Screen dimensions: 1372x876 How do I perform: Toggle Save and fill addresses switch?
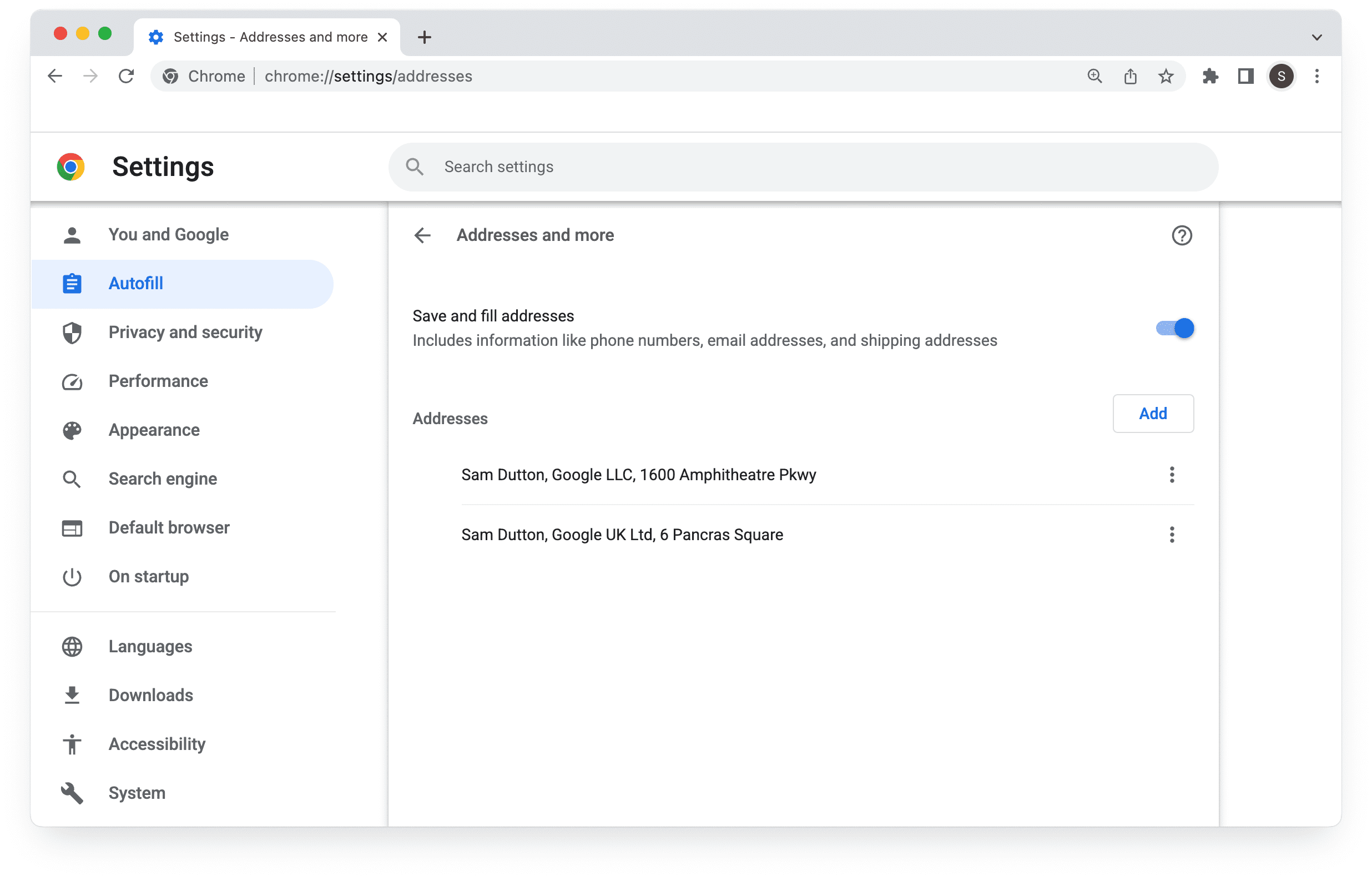(1174, 327)
